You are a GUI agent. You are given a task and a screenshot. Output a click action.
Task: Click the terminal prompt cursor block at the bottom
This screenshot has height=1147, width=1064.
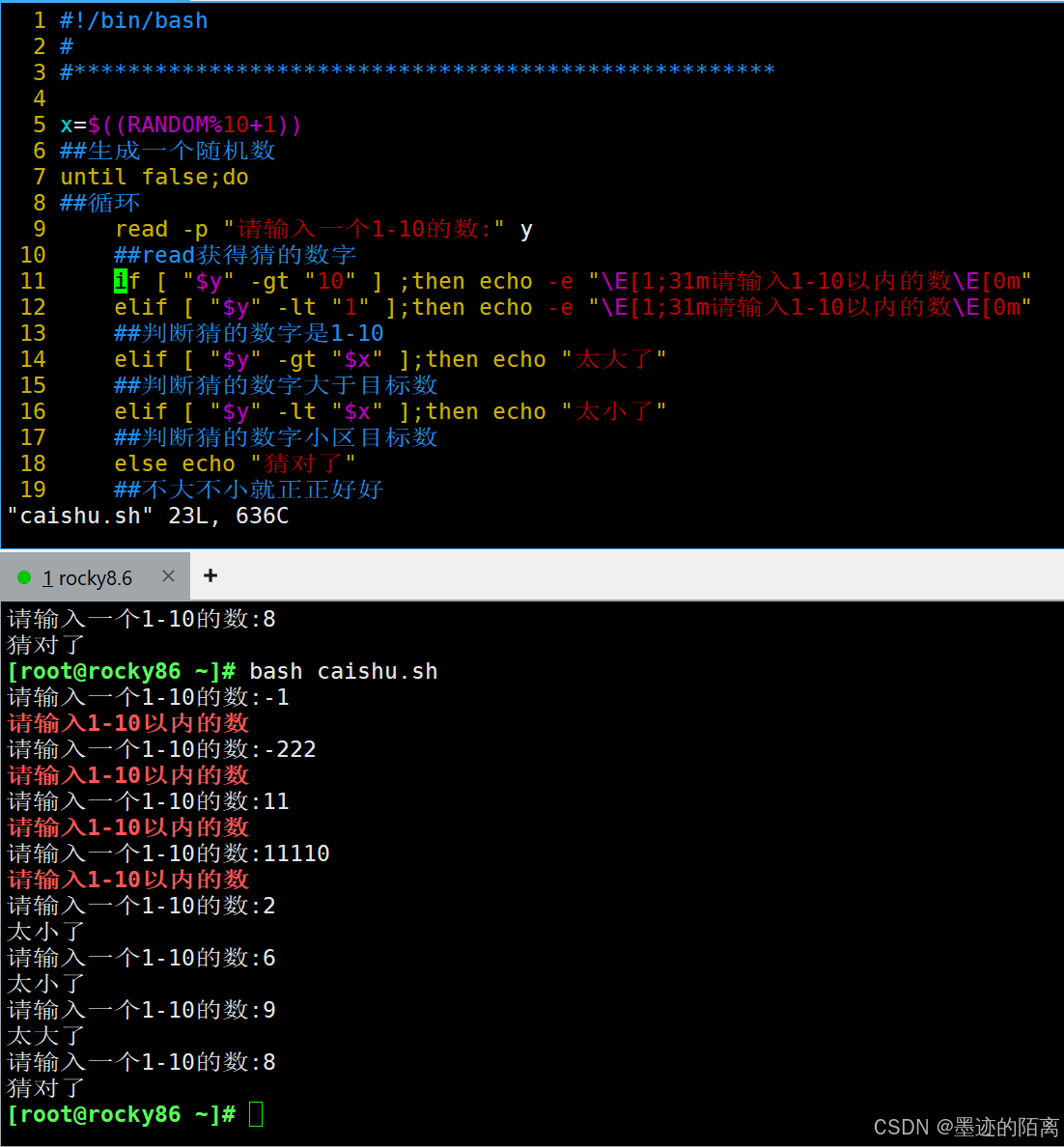(x=254, y=1114)
